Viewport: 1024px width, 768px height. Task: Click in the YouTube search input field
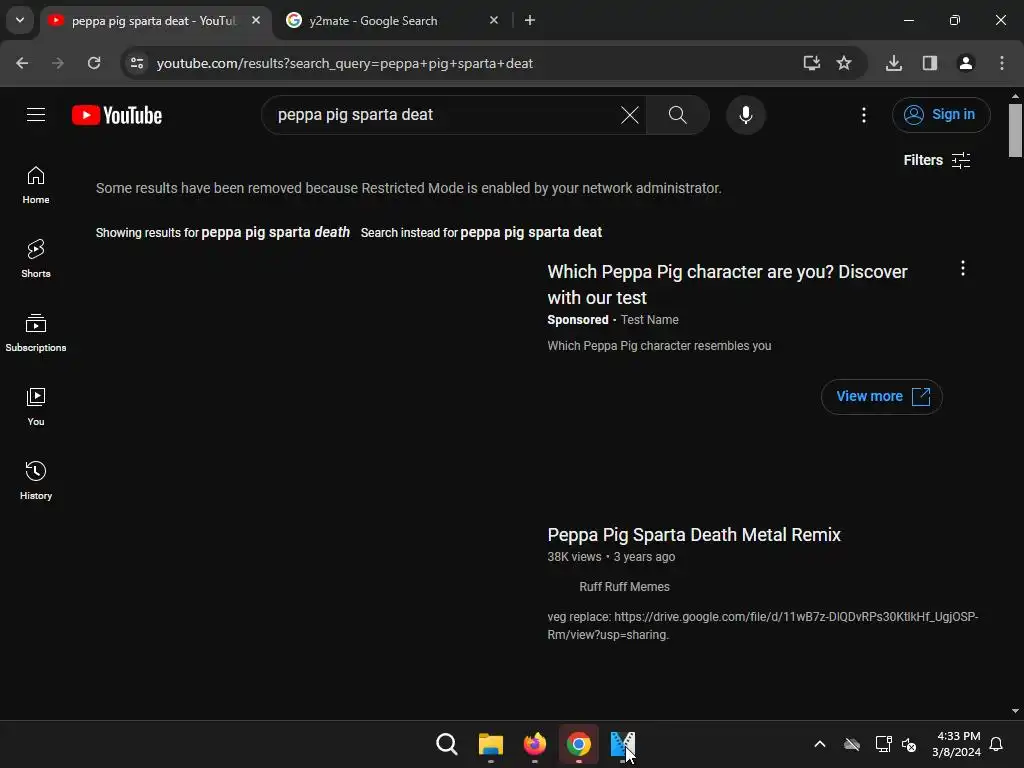444,115
